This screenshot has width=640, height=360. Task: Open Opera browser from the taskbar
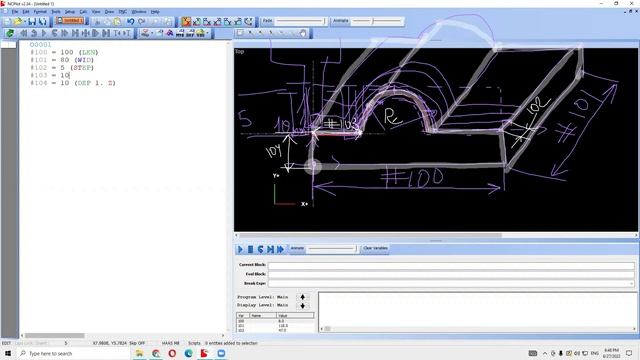172,353
